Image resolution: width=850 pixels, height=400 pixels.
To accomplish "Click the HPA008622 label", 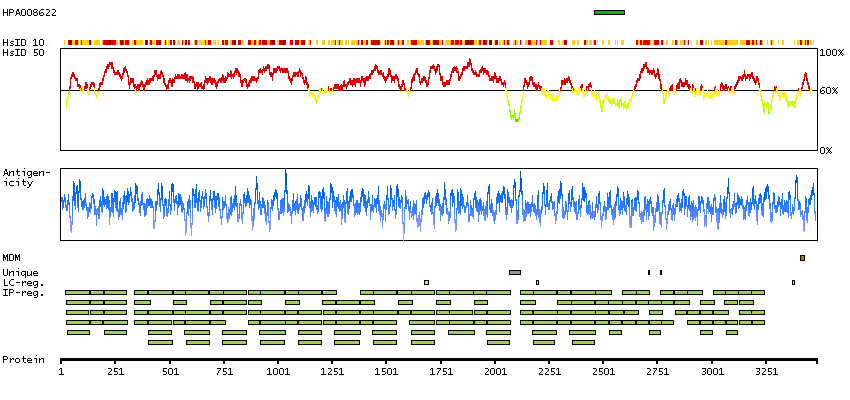I will click(x=29, y=12).
